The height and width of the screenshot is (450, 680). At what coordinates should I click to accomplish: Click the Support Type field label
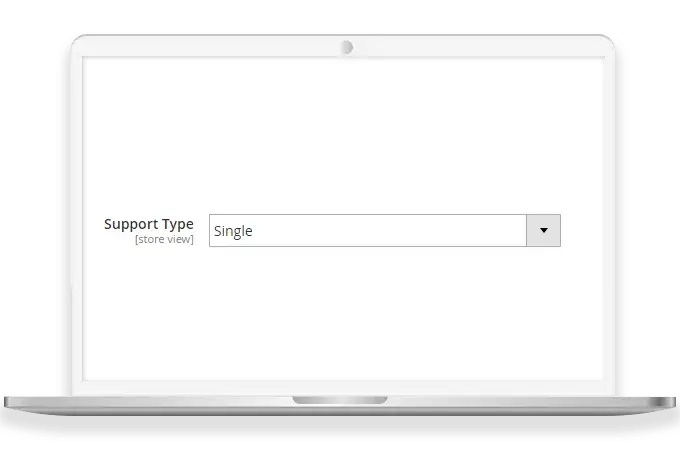[149, 224]
